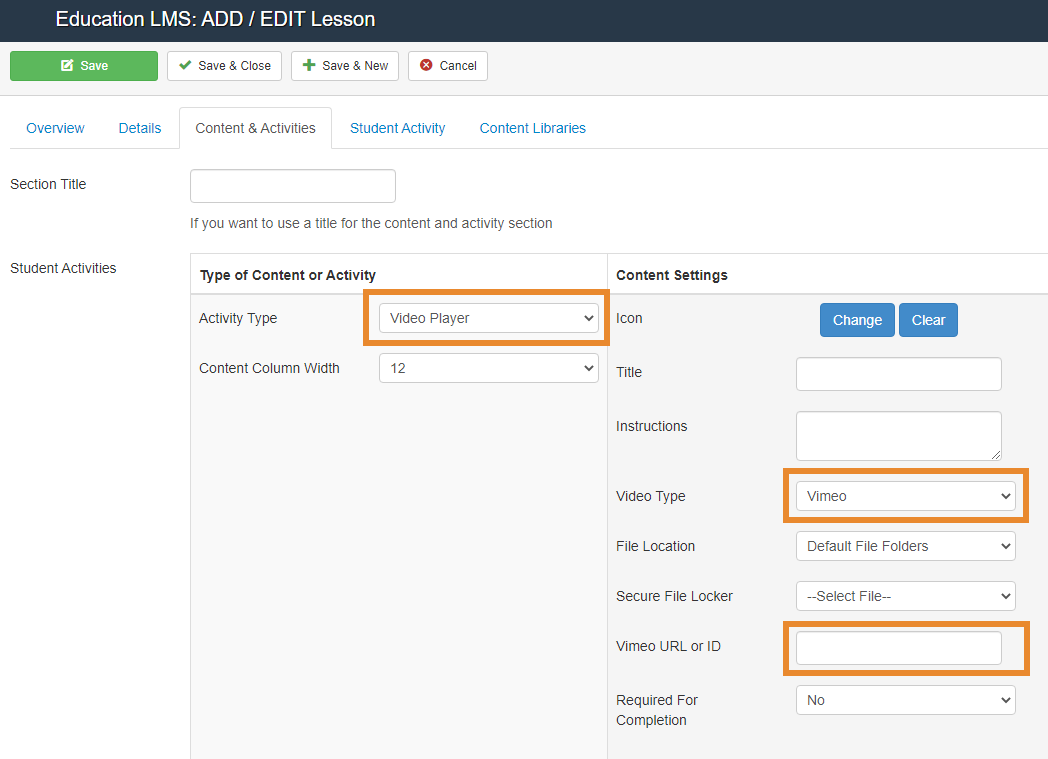Open the Video Type dropdown
1048x759 pixels.
point(905,496)
